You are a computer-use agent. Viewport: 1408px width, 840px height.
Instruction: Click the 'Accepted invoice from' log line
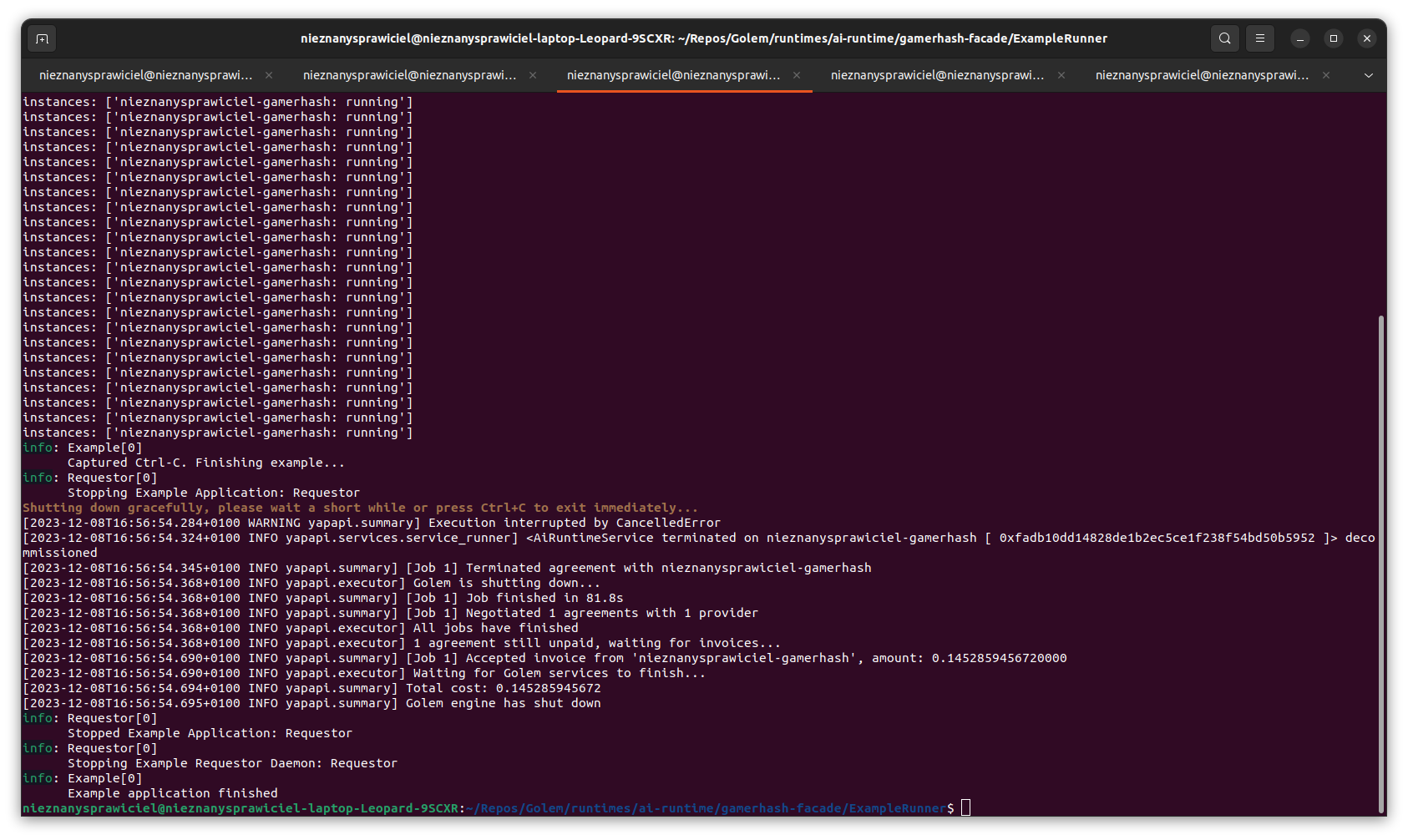tap(544, 658)
